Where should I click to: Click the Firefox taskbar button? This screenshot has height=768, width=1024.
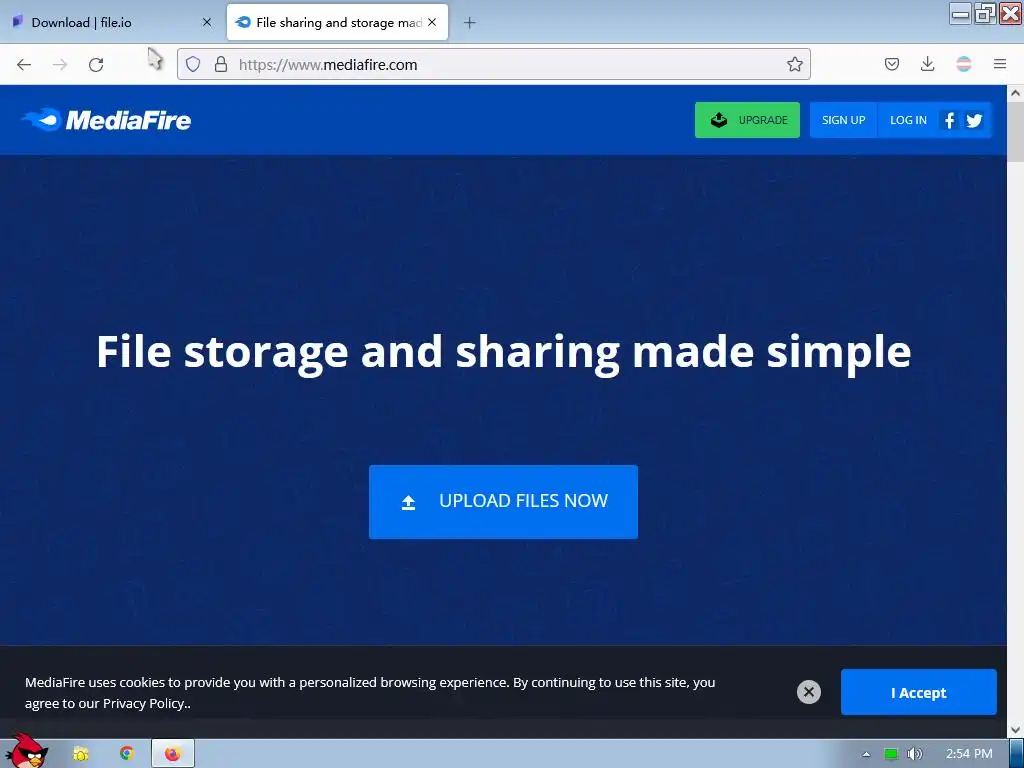click(172, 754)
